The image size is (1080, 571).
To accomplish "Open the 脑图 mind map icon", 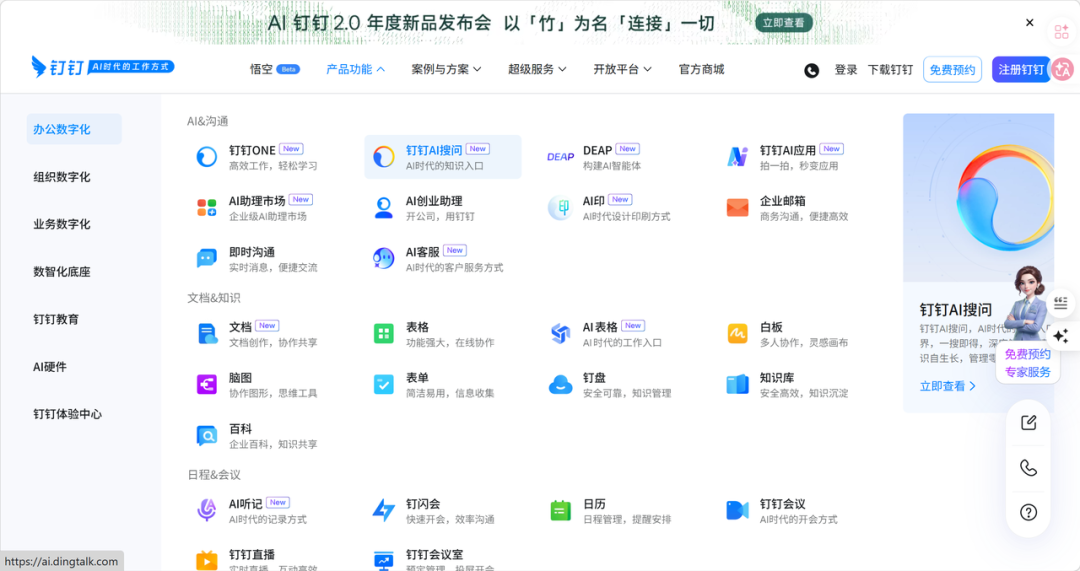I will point(207,384).
